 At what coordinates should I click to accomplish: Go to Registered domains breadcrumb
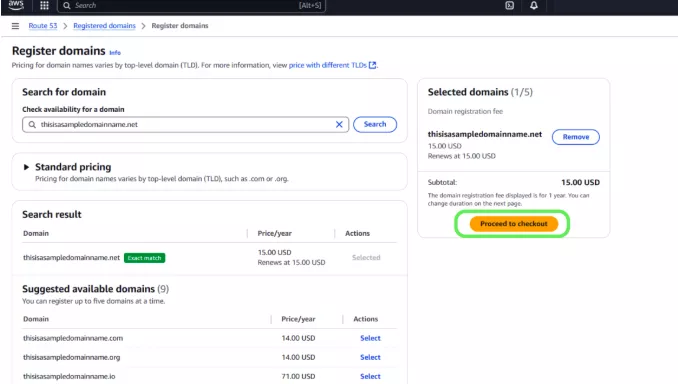(x=104, y=26)
